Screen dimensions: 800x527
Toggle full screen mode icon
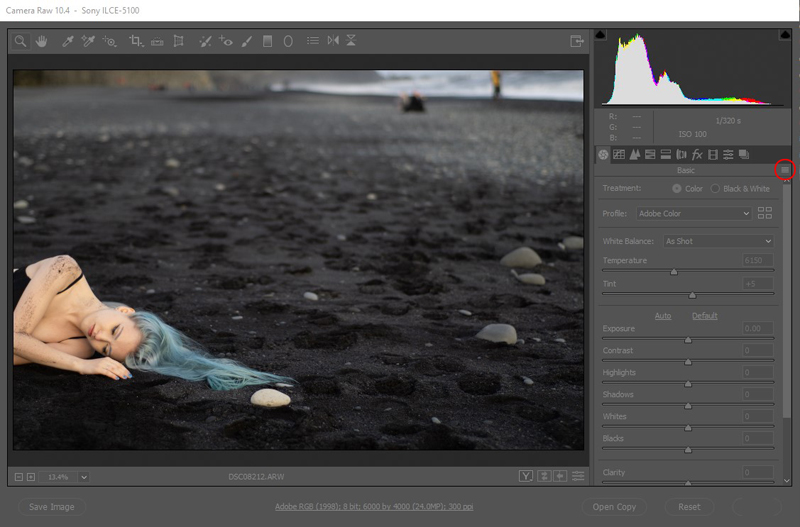tap(577, 41)
